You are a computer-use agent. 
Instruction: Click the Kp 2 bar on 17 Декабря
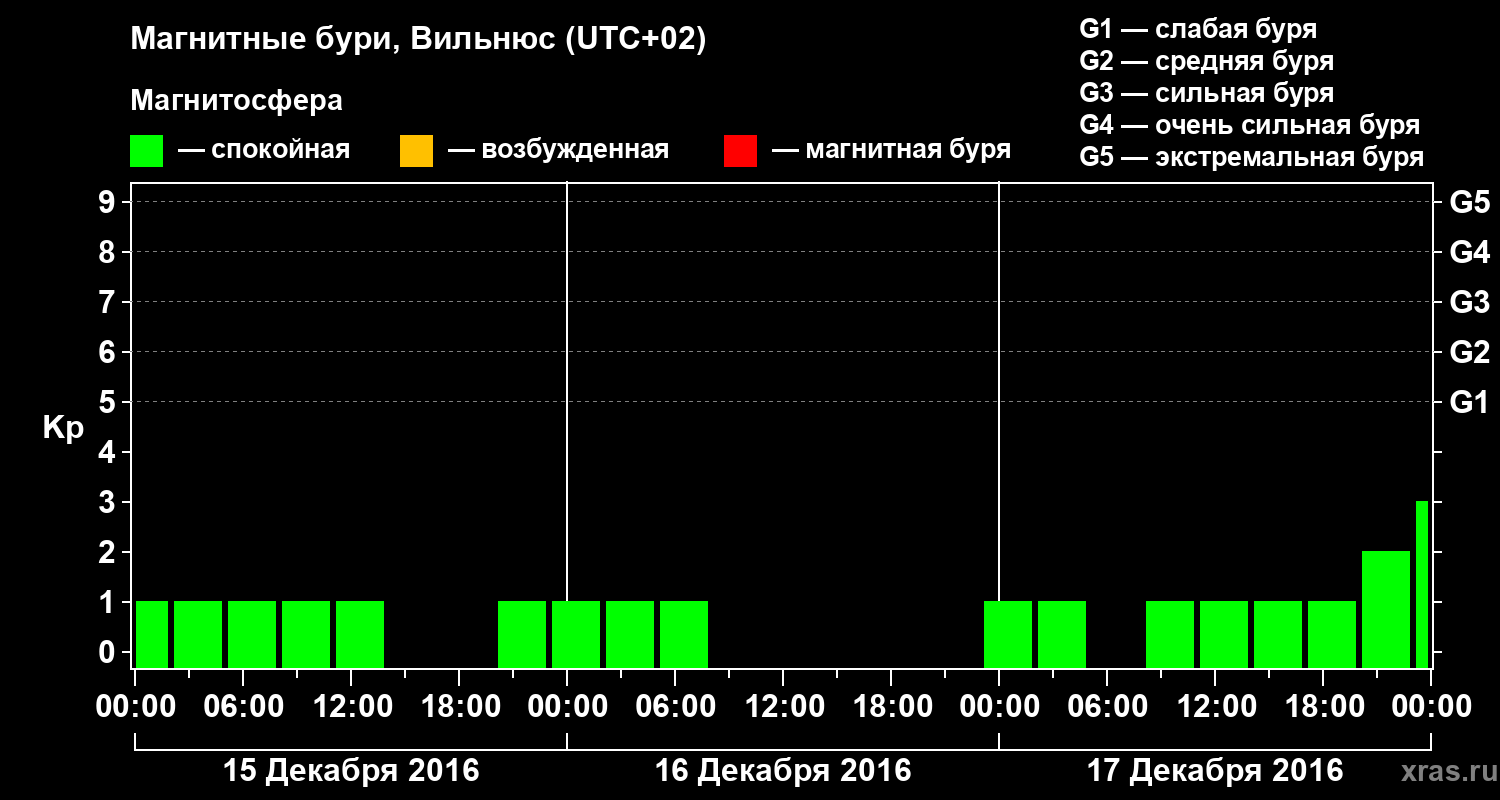tap(1386, 609)
